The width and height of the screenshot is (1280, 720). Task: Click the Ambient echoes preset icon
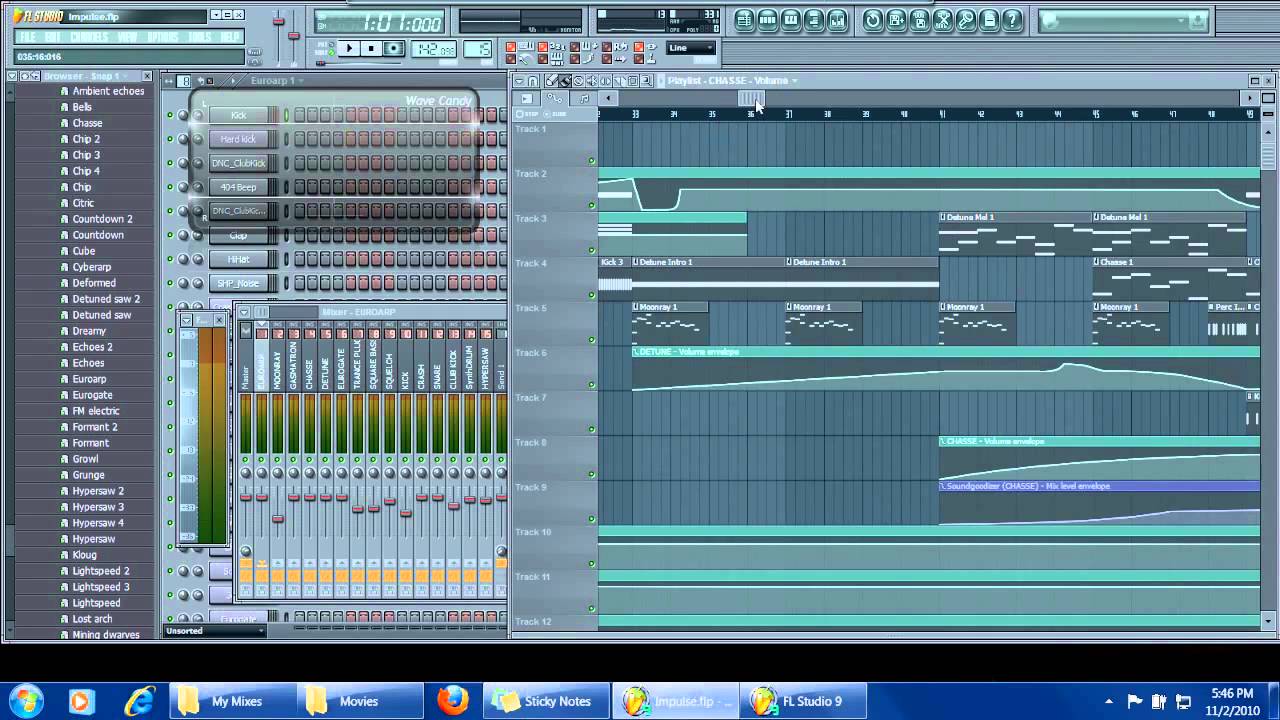point(64,91)
